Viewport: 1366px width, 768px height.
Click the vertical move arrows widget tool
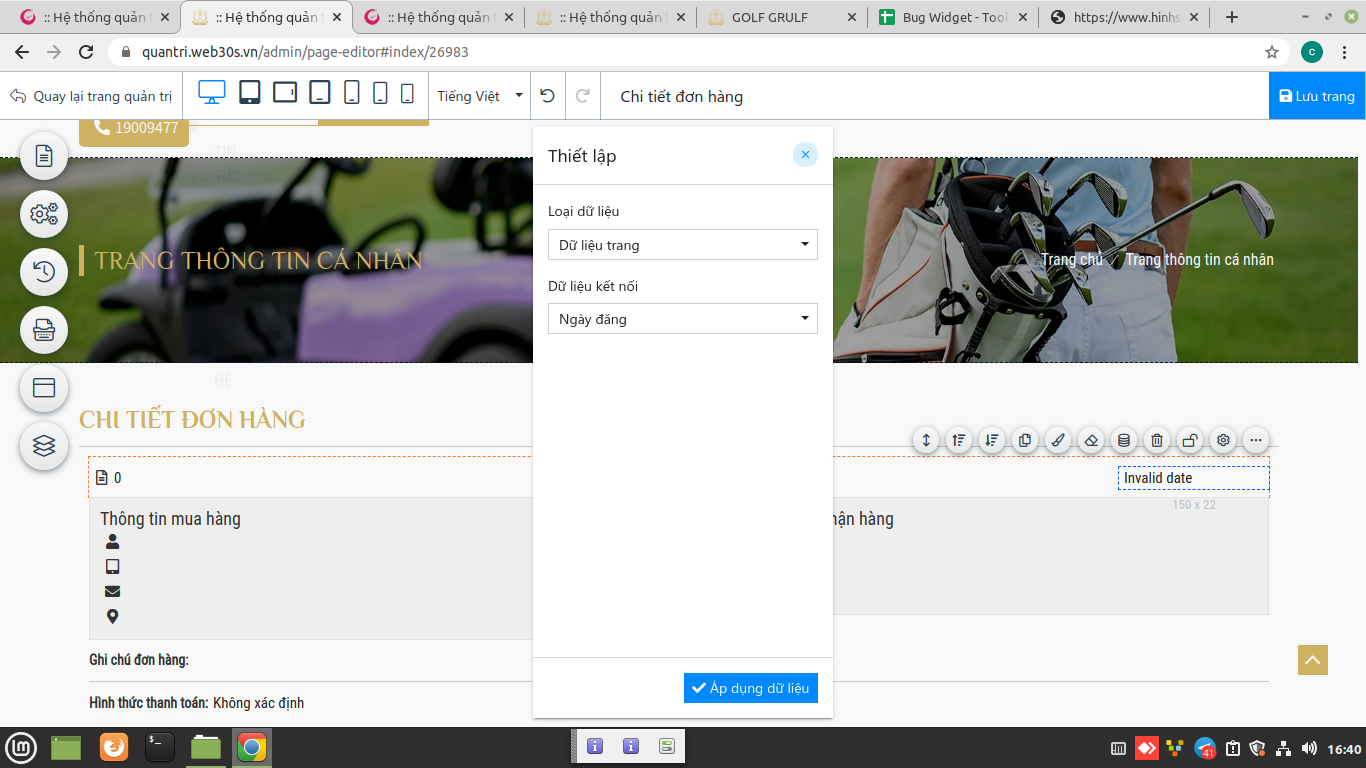click(x=926, y=440)
